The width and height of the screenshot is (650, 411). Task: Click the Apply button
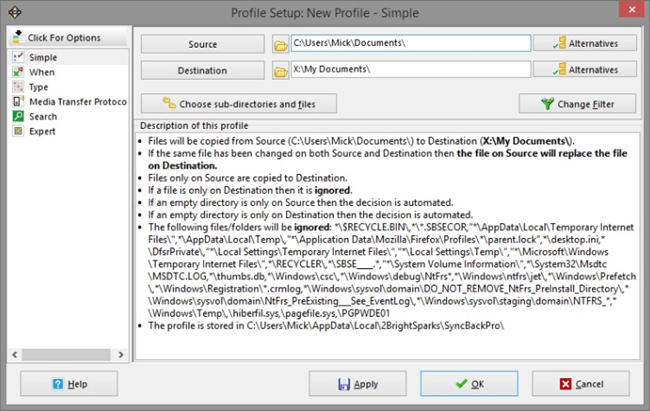pos(357,384)
